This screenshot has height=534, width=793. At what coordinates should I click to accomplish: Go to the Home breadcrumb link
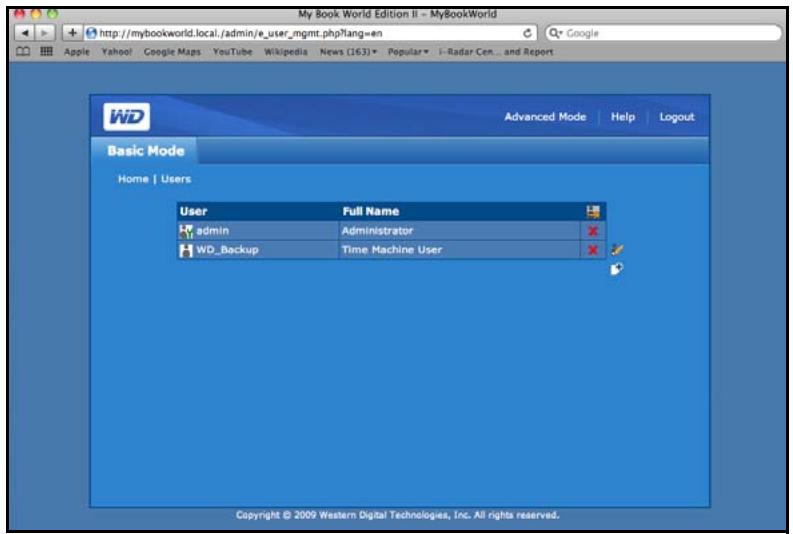[x=133, y=179]
